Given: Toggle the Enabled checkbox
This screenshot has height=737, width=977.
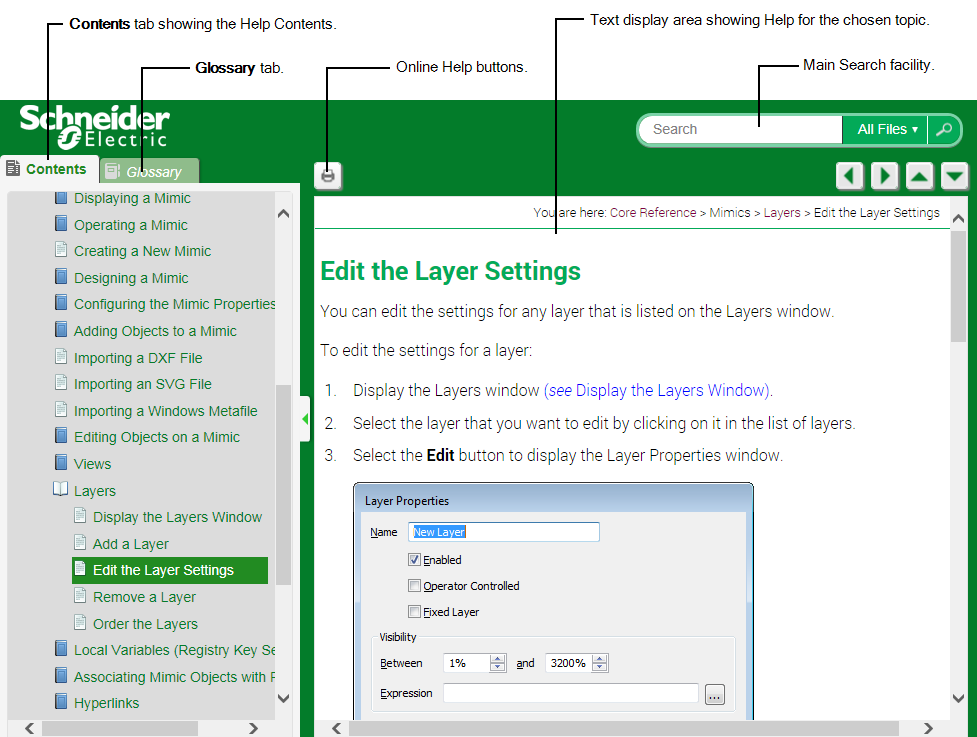Looking at the screenshot, I should pos(414,560).
